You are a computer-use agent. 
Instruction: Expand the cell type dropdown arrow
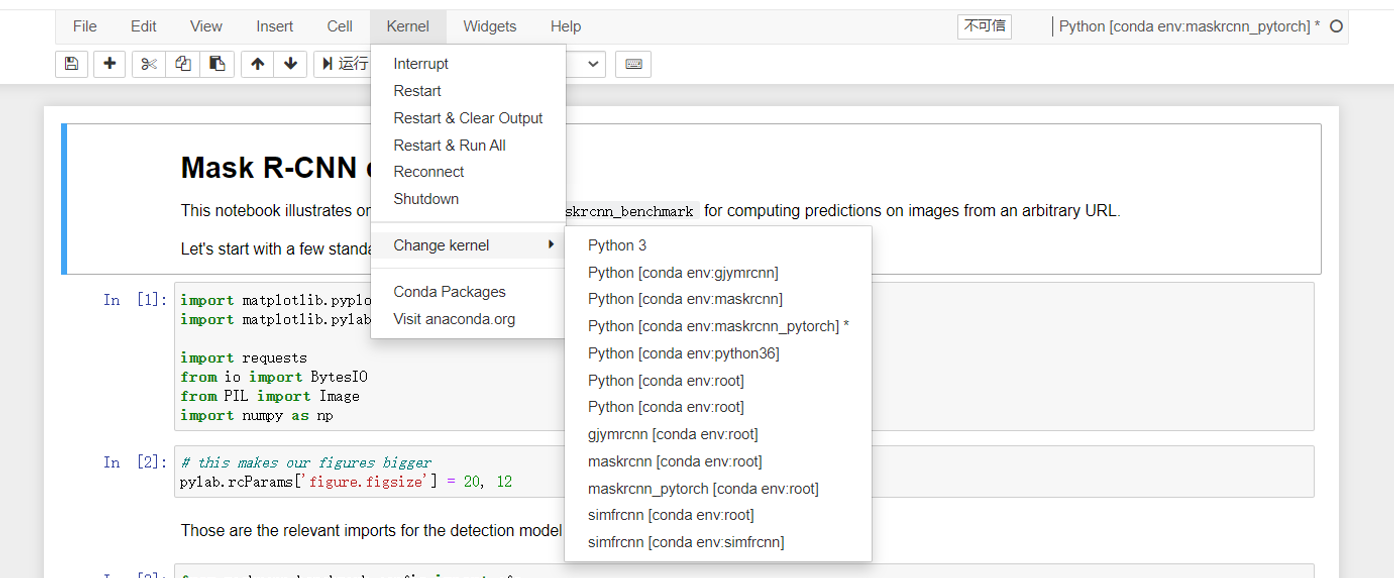[x=594, y=64]
